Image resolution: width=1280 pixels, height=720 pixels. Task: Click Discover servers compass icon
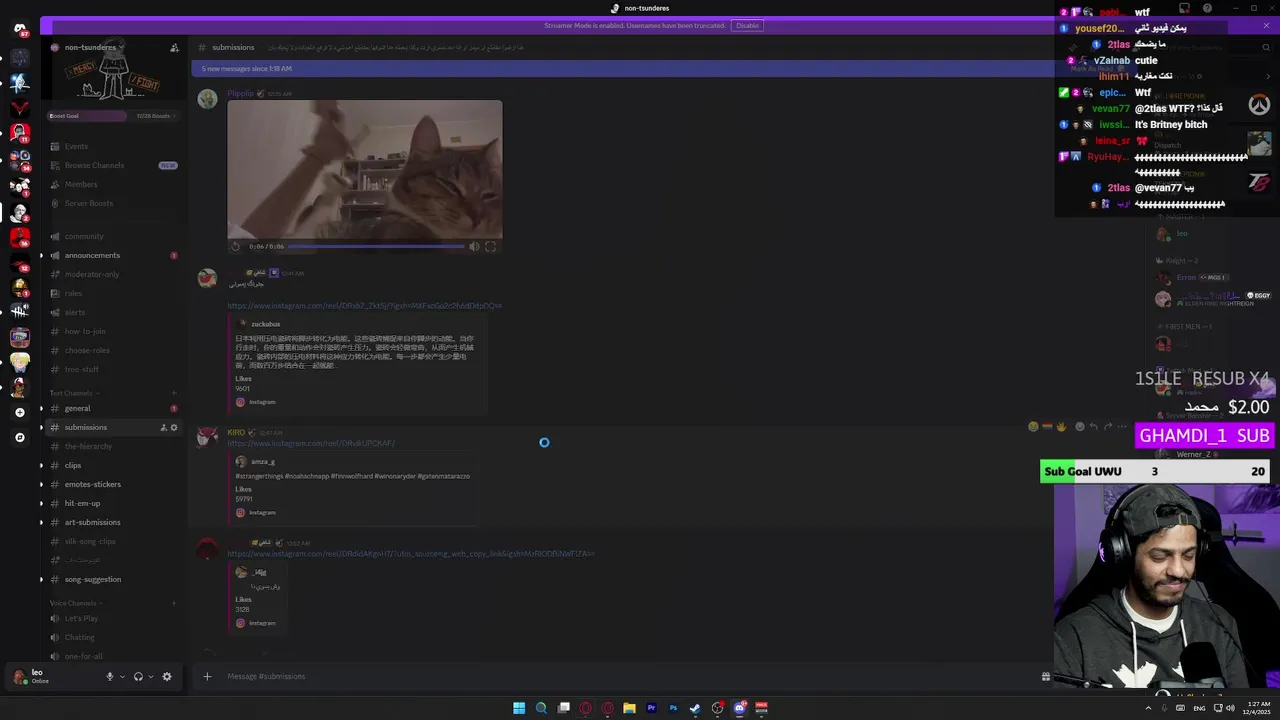(20, 437)
